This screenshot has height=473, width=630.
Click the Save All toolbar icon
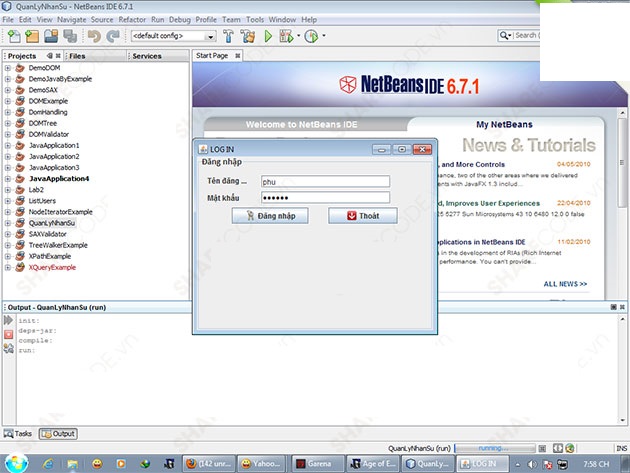coord(69,36)
